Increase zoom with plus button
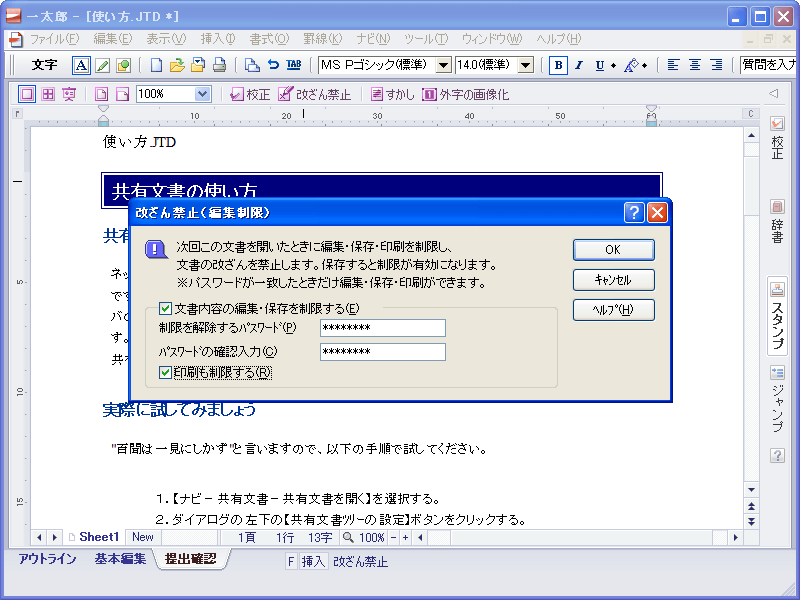The image size is (800, 600). (x=406, y=537)
